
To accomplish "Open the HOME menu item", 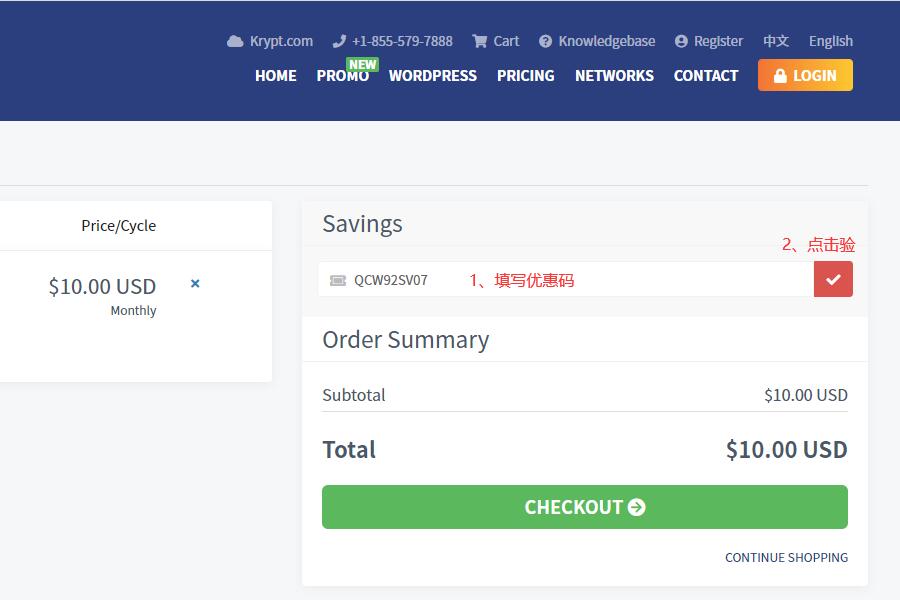I will (x=276, y=76).
